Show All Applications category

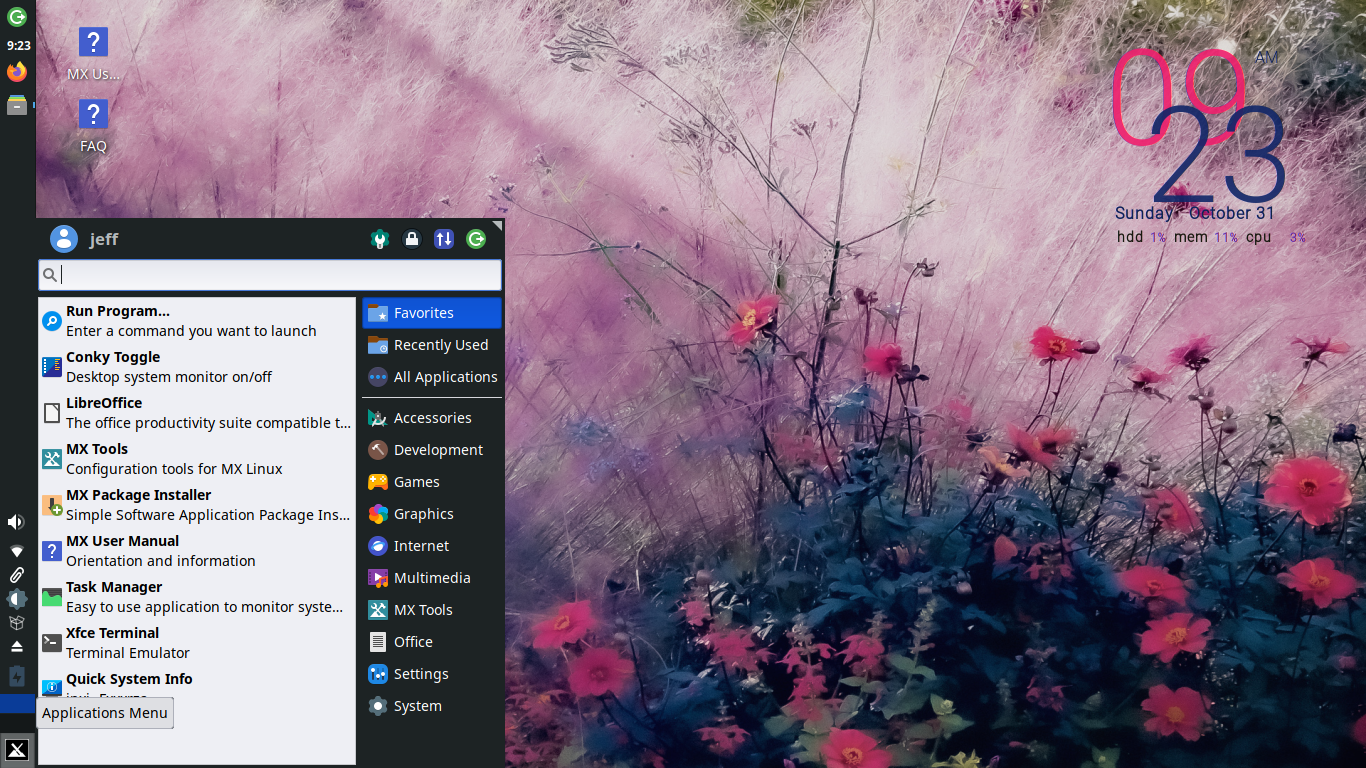432,377
